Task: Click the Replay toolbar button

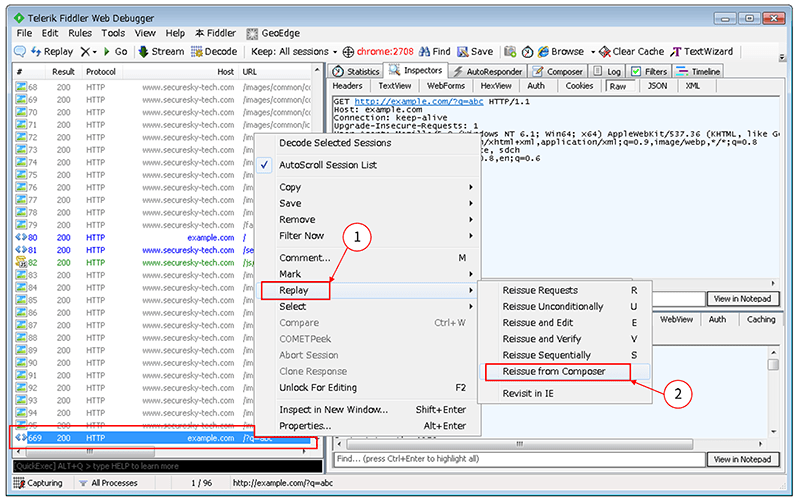Action: pyautogui.click(x=53, y=52)
